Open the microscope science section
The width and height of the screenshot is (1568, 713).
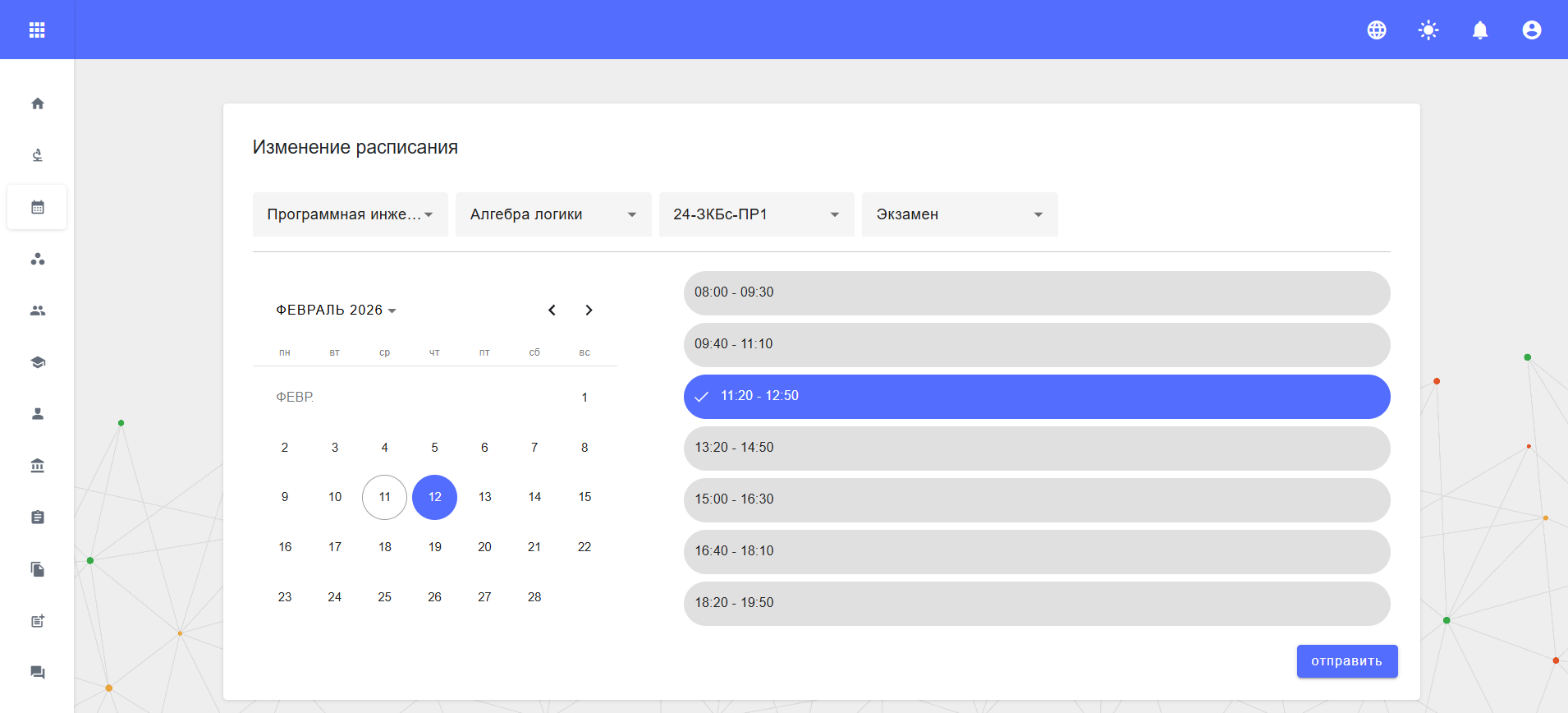coord(38,155)
